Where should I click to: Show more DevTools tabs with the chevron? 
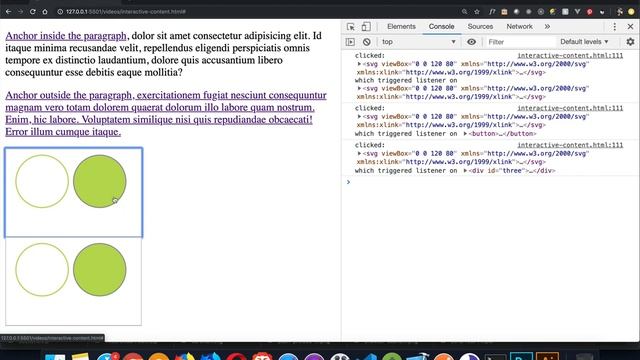pos(547,27)
